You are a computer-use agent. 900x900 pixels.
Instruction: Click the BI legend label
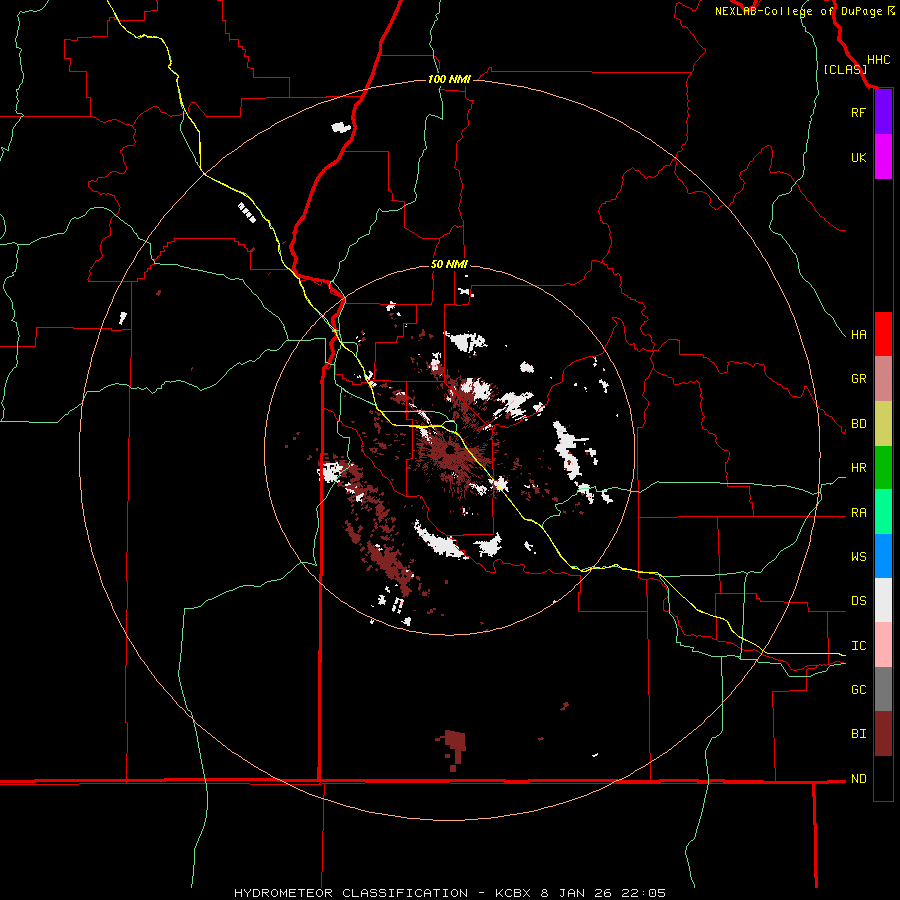858,734
